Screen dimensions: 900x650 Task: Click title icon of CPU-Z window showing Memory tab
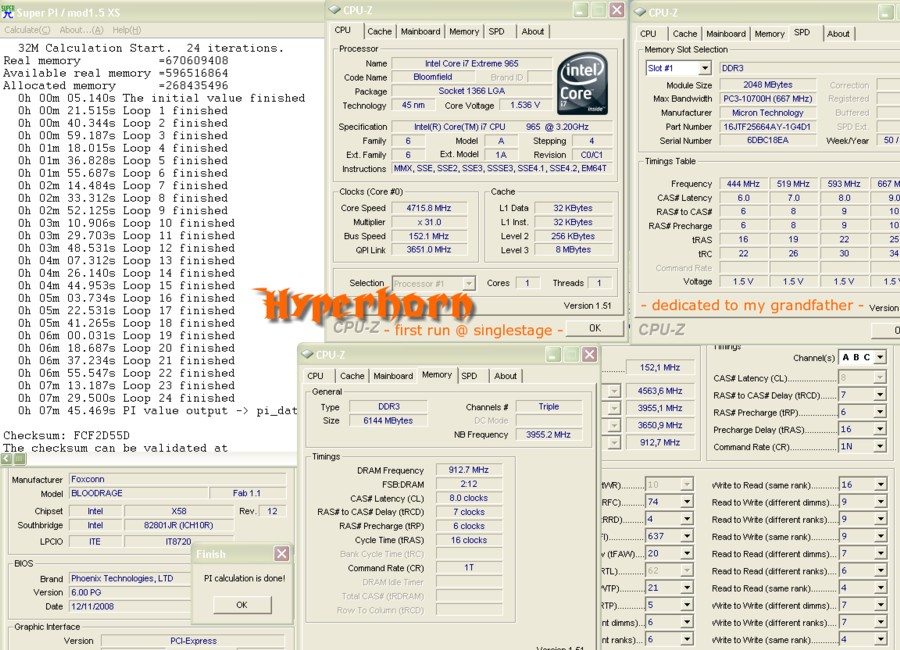(x=307, y=354)
